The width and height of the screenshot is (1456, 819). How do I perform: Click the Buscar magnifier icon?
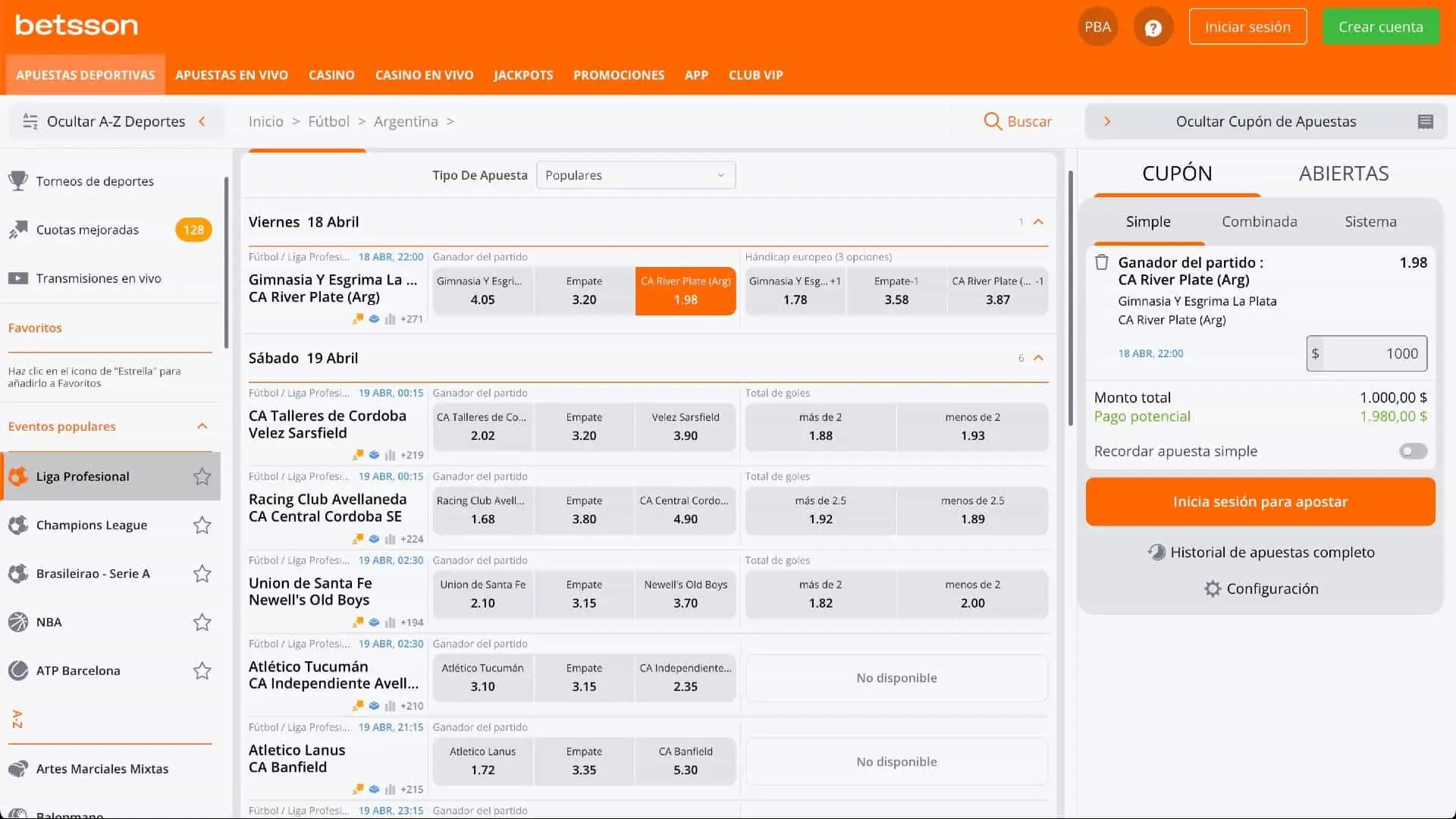[993, 121]
